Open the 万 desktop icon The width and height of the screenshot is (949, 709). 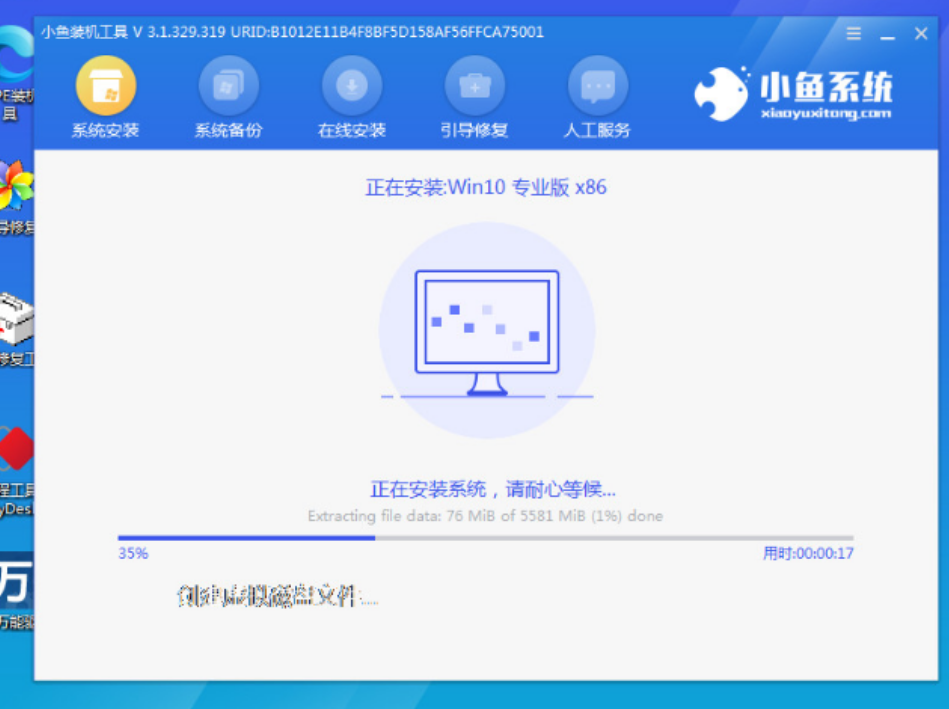coord(16,579)
